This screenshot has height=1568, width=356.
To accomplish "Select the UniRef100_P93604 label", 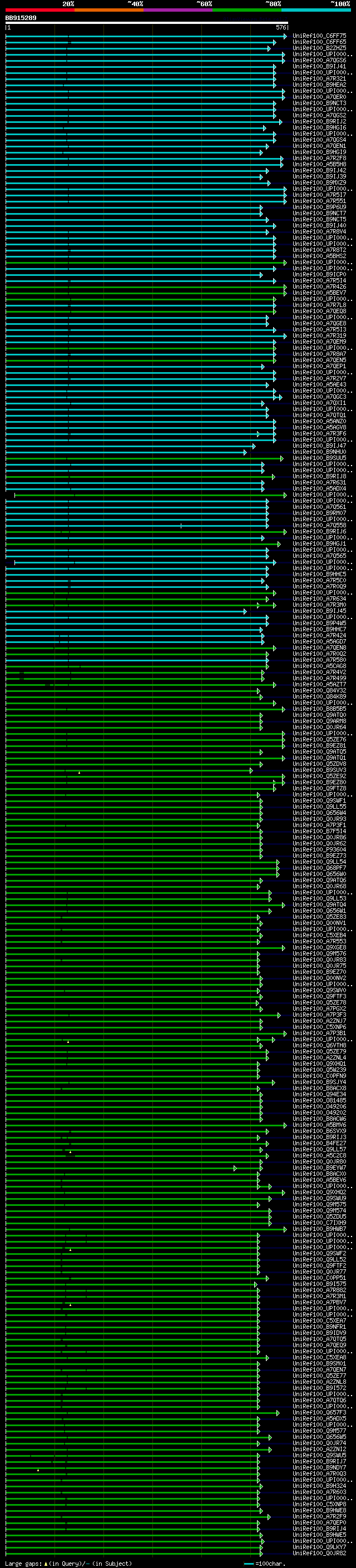I will 319,850.
